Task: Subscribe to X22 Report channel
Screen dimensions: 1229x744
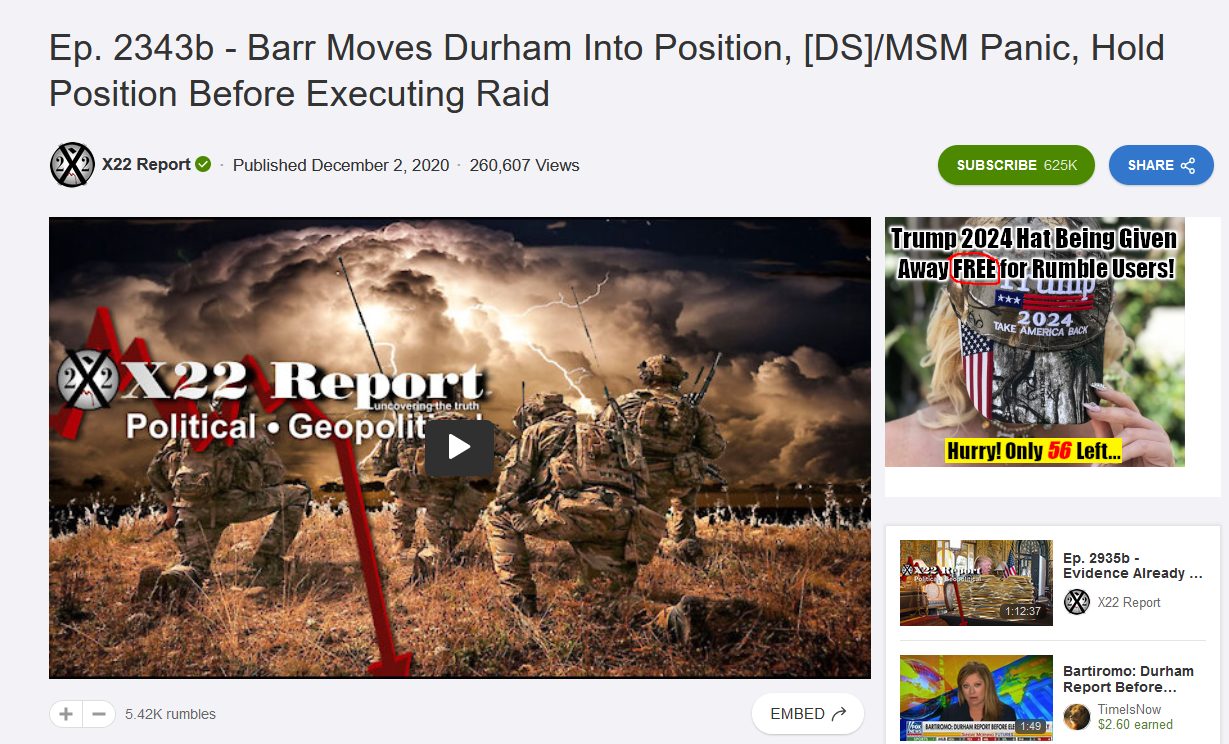Action: click(x=1016, y=165)
